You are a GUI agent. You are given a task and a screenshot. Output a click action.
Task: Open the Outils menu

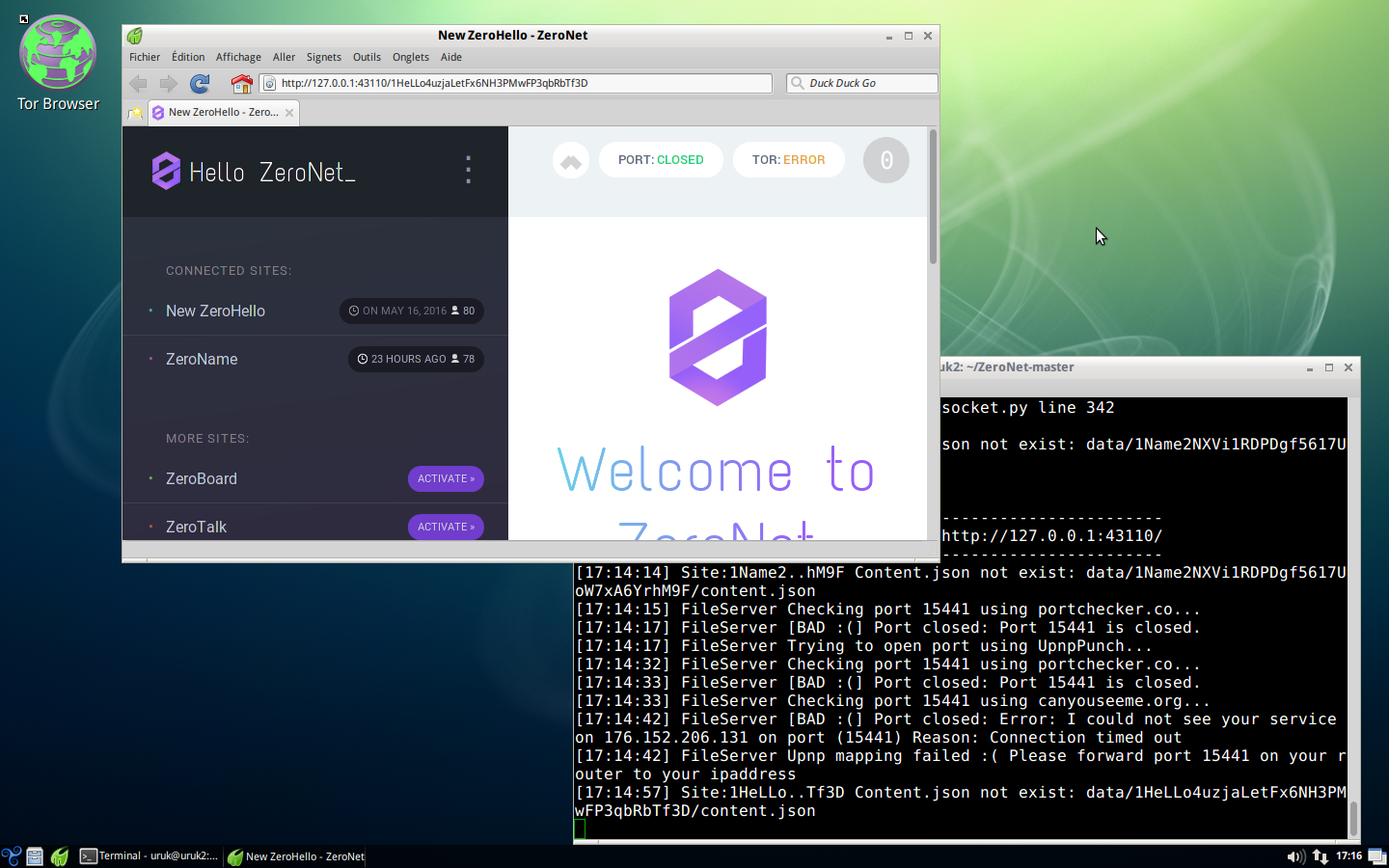[x=367, y=57]
